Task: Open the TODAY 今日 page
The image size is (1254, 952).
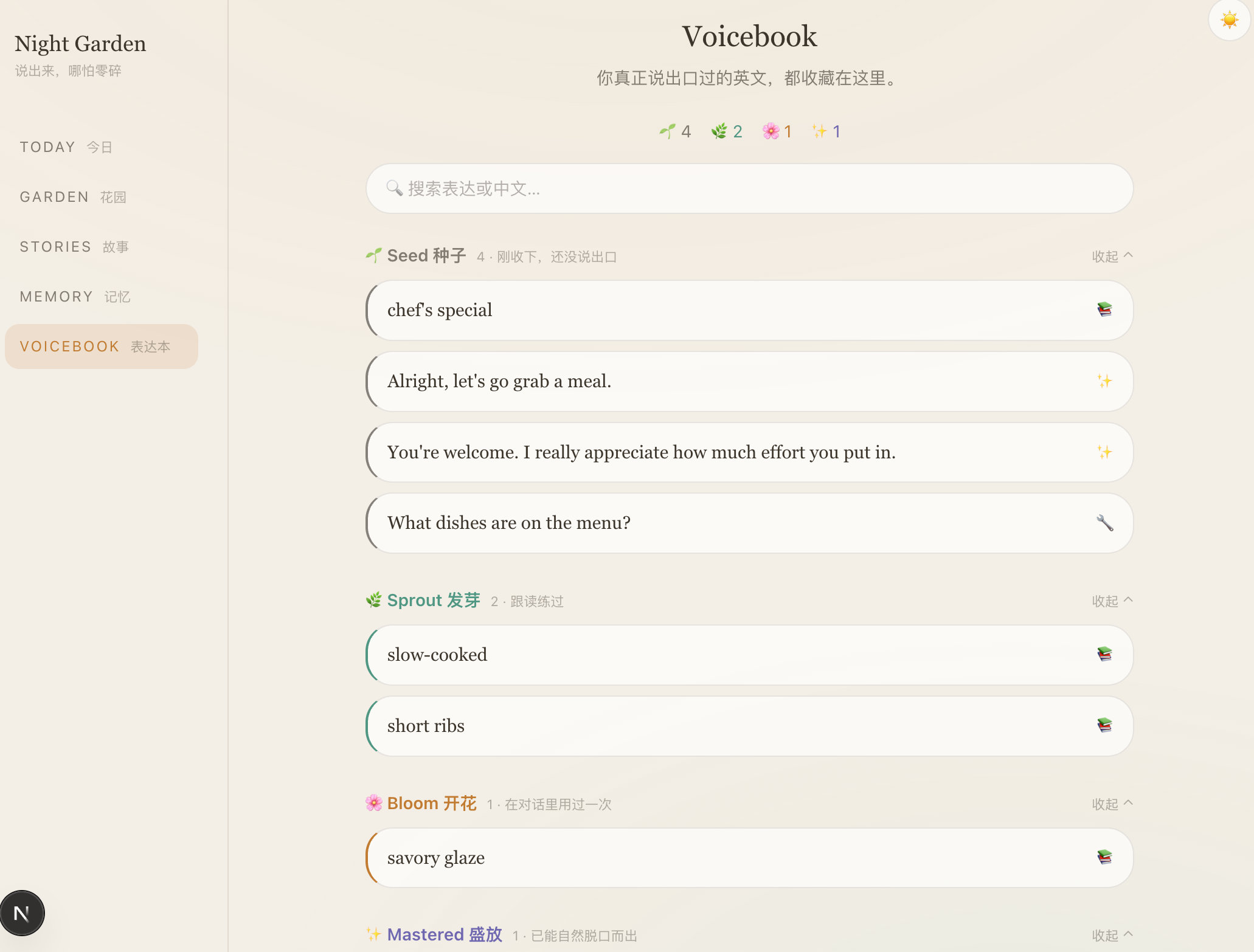Action: [x=102, y=147]
